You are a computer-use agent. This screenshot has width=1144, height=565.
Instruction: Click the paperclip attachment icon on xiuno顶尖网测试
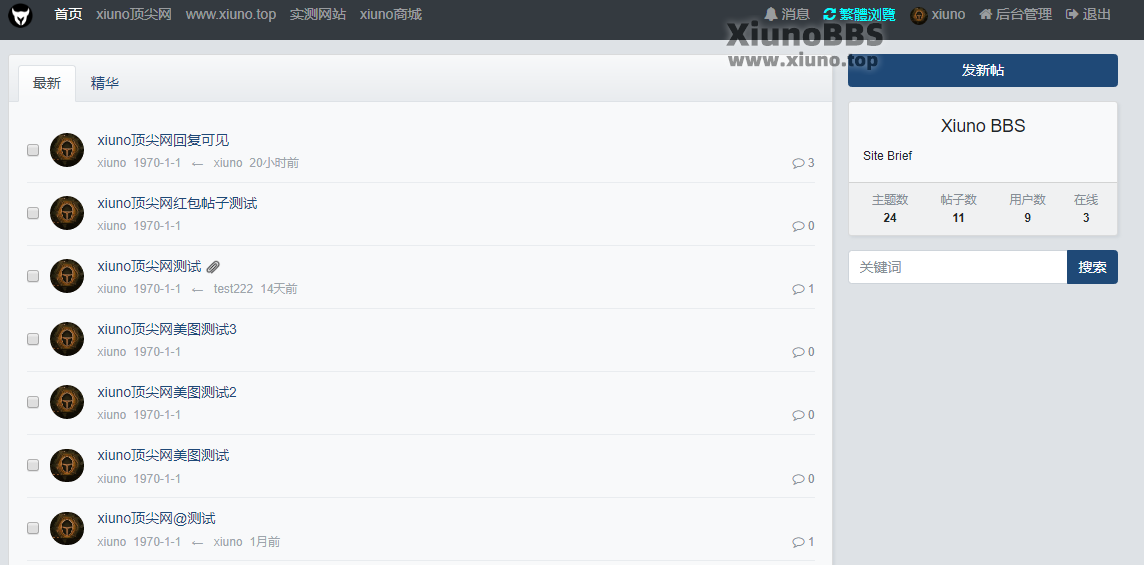[213, 267]
